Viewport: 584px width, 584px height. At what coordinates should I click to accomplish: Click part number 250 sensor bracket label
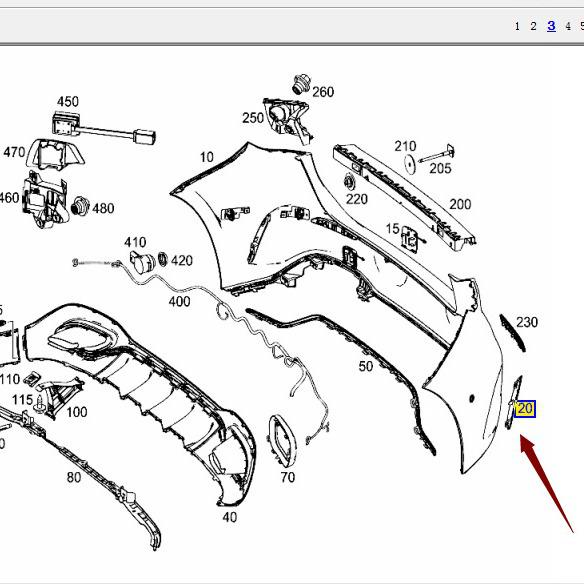[253, 118]
